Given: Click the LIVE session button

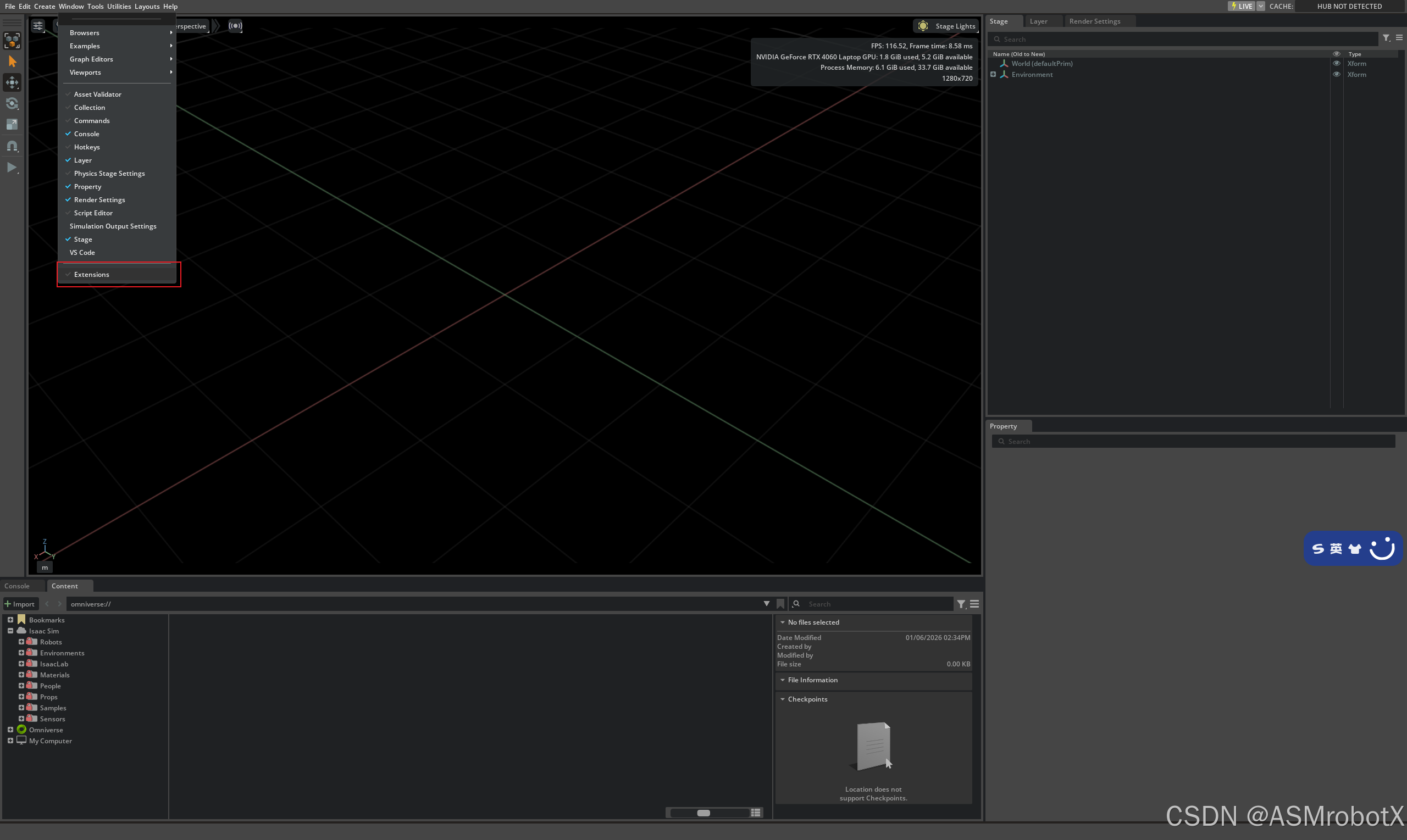Looking at the screenshot, I should coord(1241,6).
